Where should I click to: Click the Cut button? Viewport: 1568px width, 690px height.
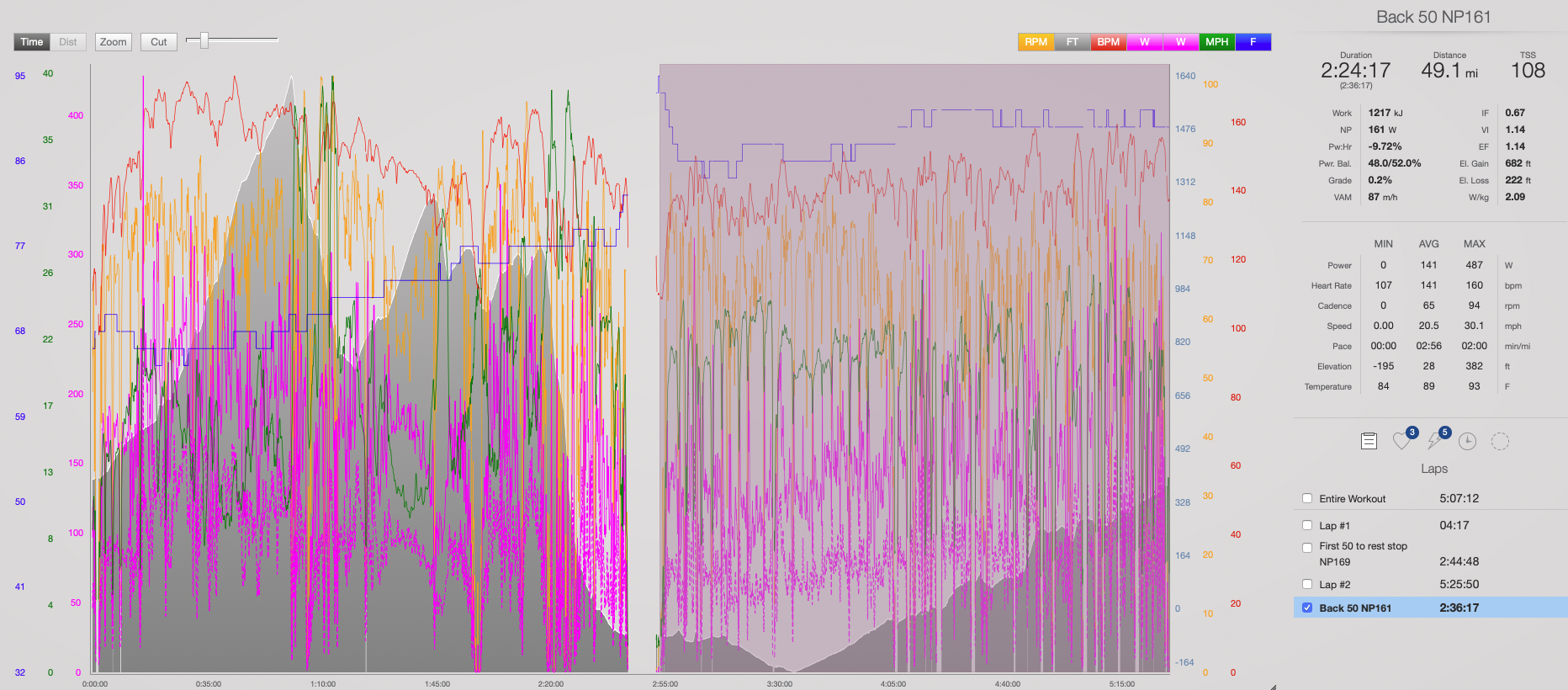(x=159, y=42)
